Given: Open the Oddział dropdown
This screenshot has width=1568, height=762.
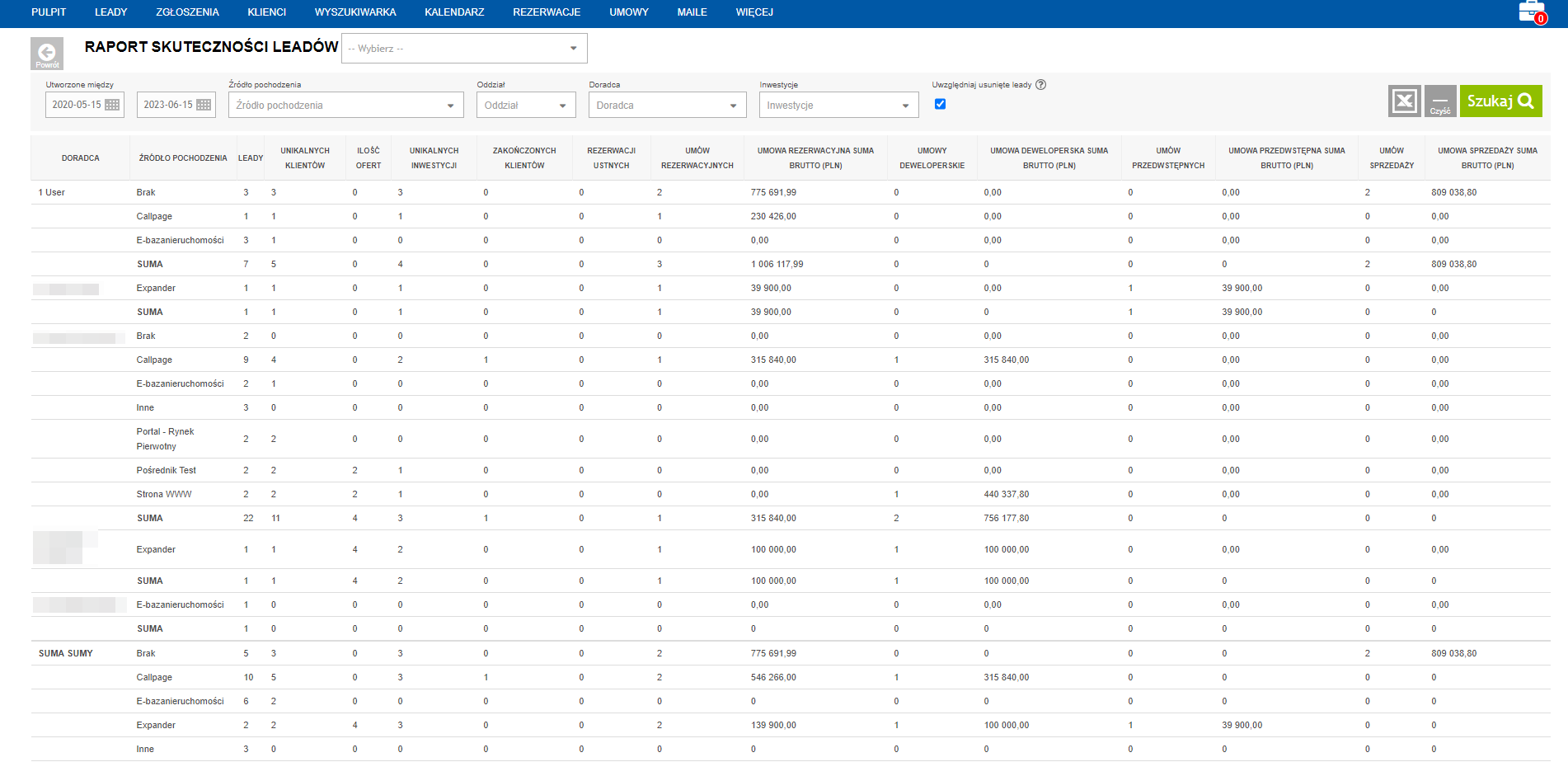Looking at the screenshot, I should pyautogui.click(x=526, y=105).
